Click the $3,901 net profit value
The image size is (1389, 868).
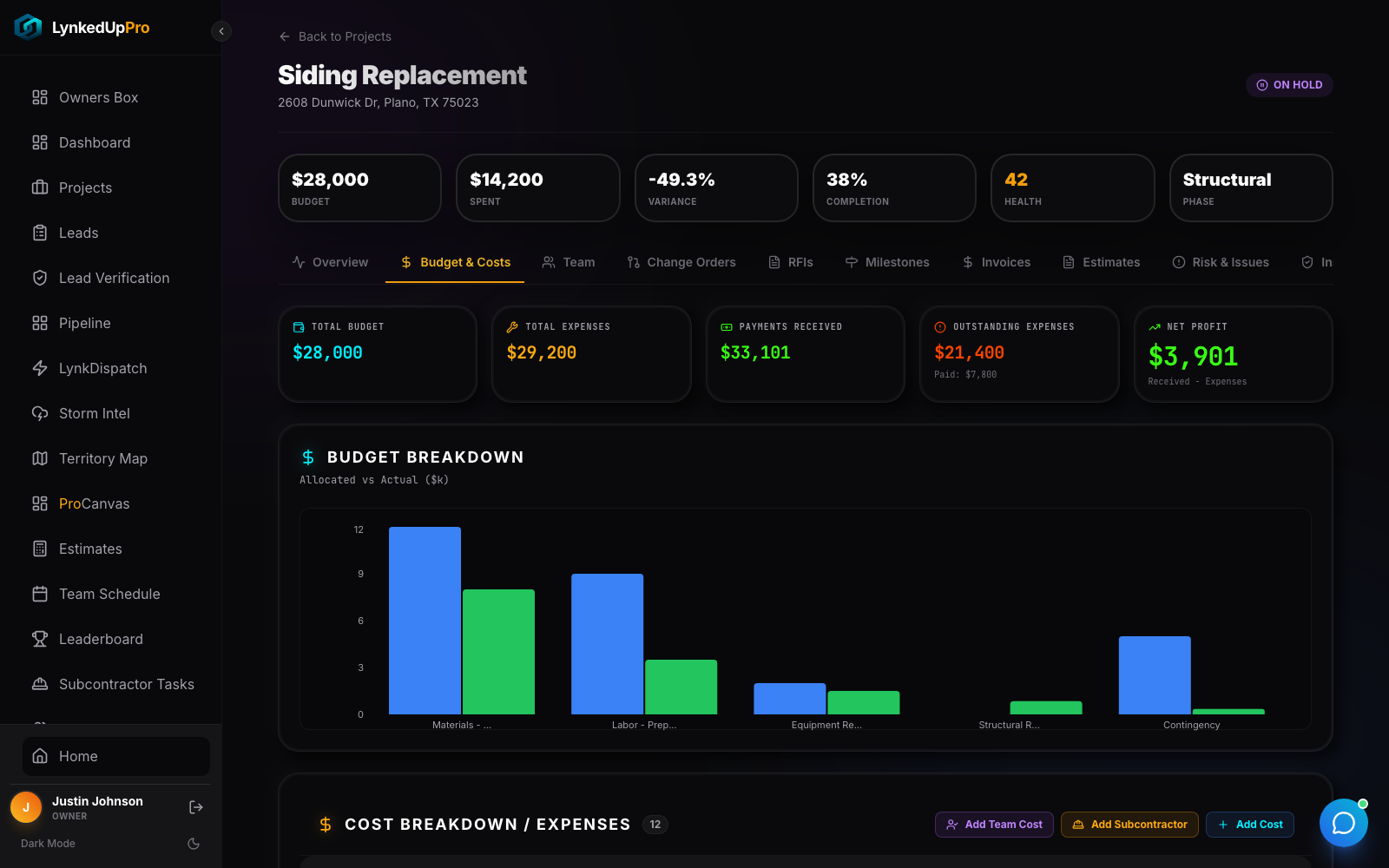coord(1193,356)
